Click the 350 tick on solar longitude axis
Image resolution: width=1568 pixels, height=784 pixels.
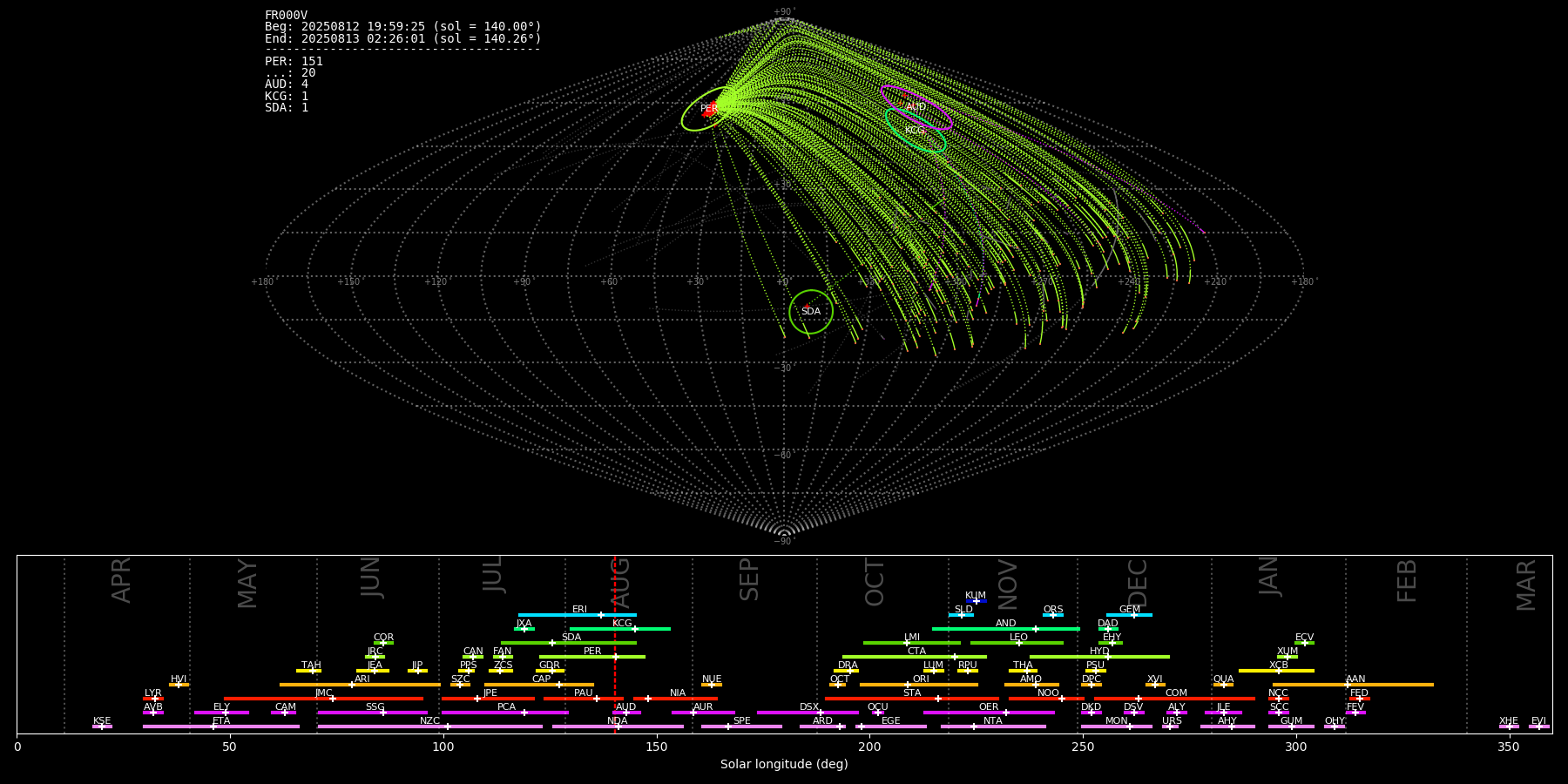(1510, 747)
